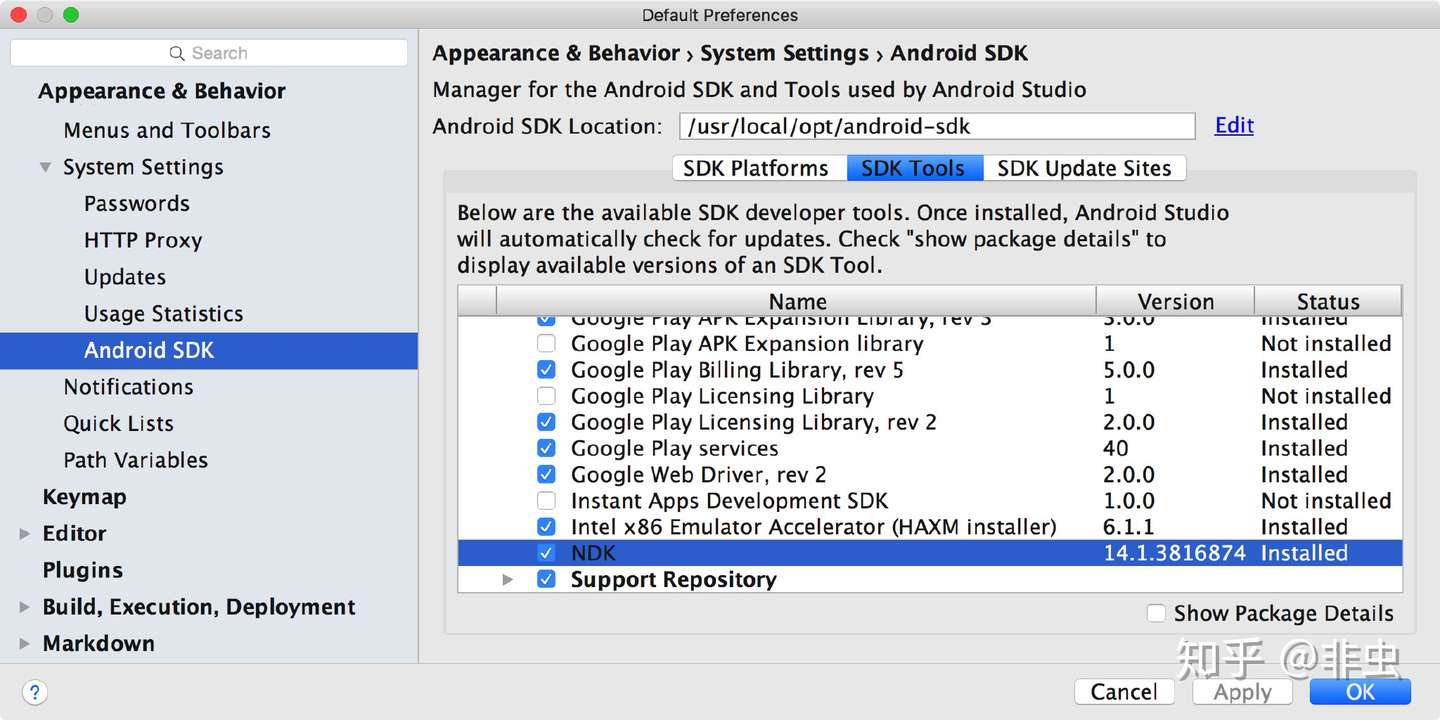1440x720 pixels.
Task: Open SDK Update Sites tab
Action: click(1084, 168)
